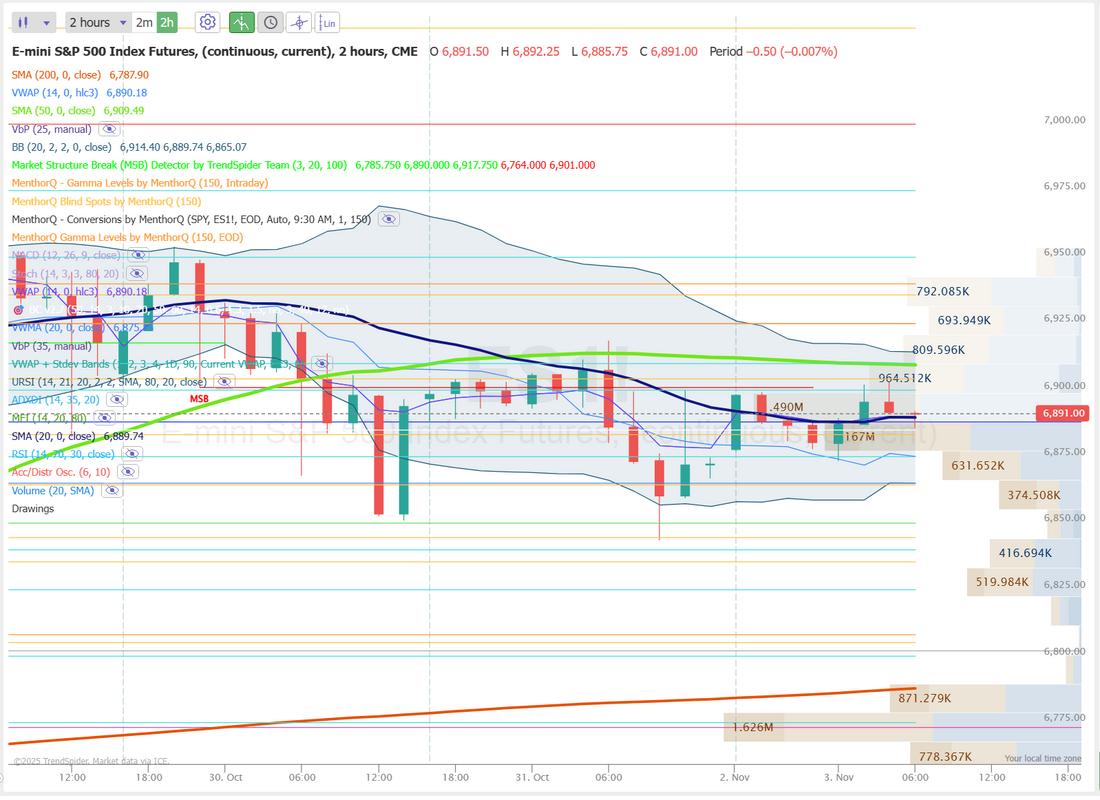Select the 2h timeframe button
The image size is (1100, 800).
(167, 22)
